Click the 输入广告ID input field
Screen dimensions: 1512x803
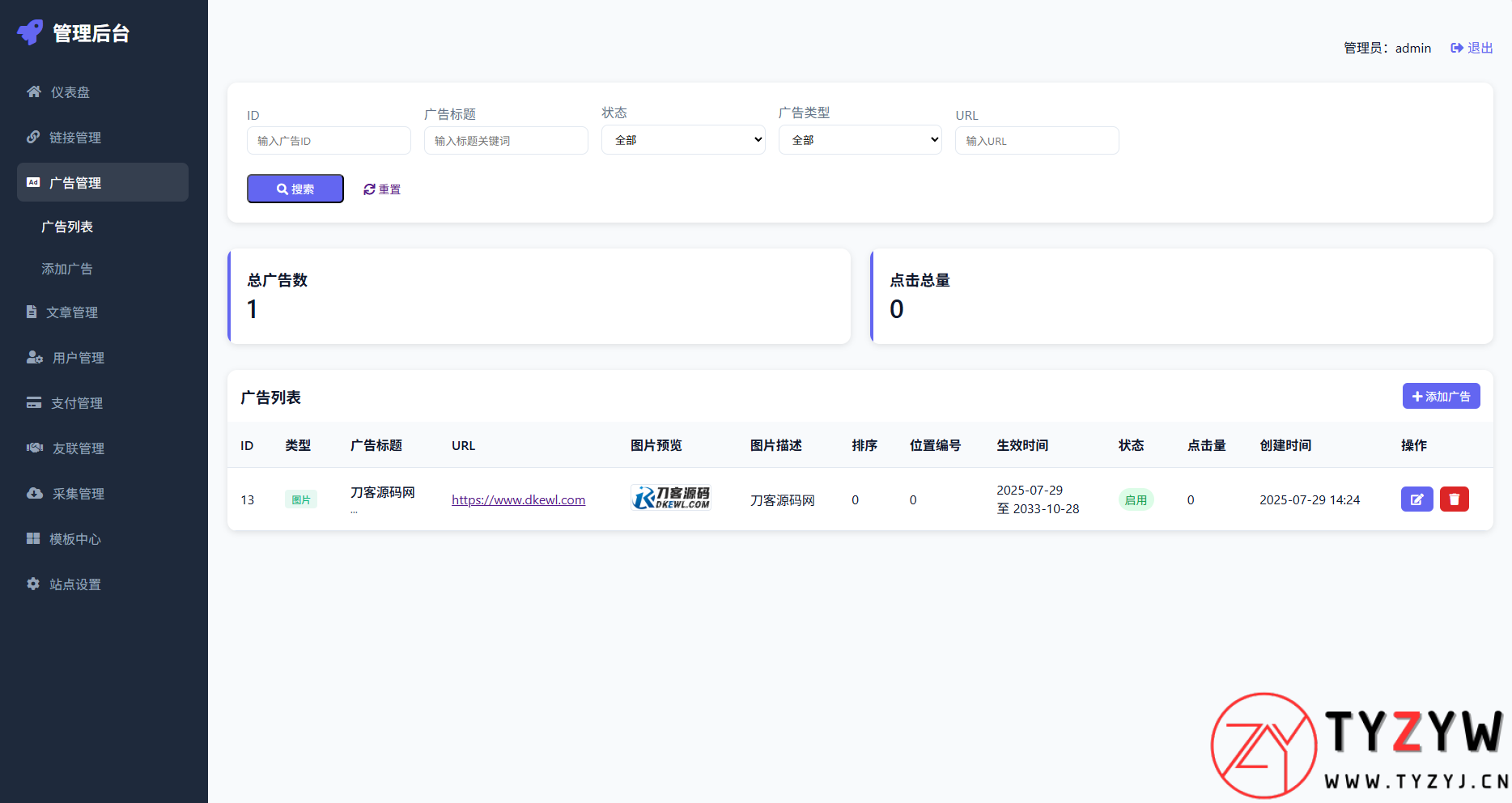[x=329, y=141]
